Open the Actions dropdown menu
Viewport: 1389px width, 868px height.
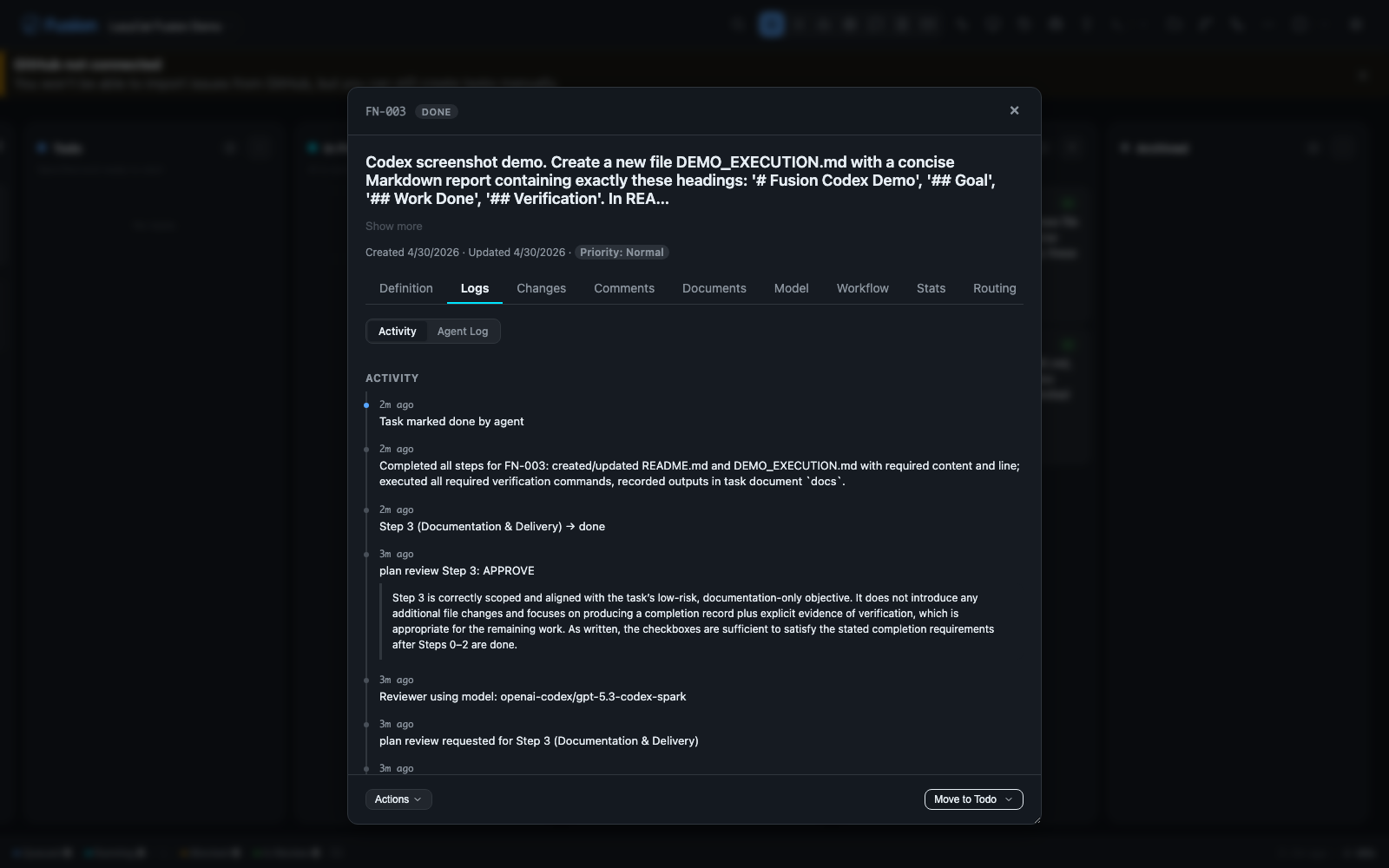[x=398, y=799]
